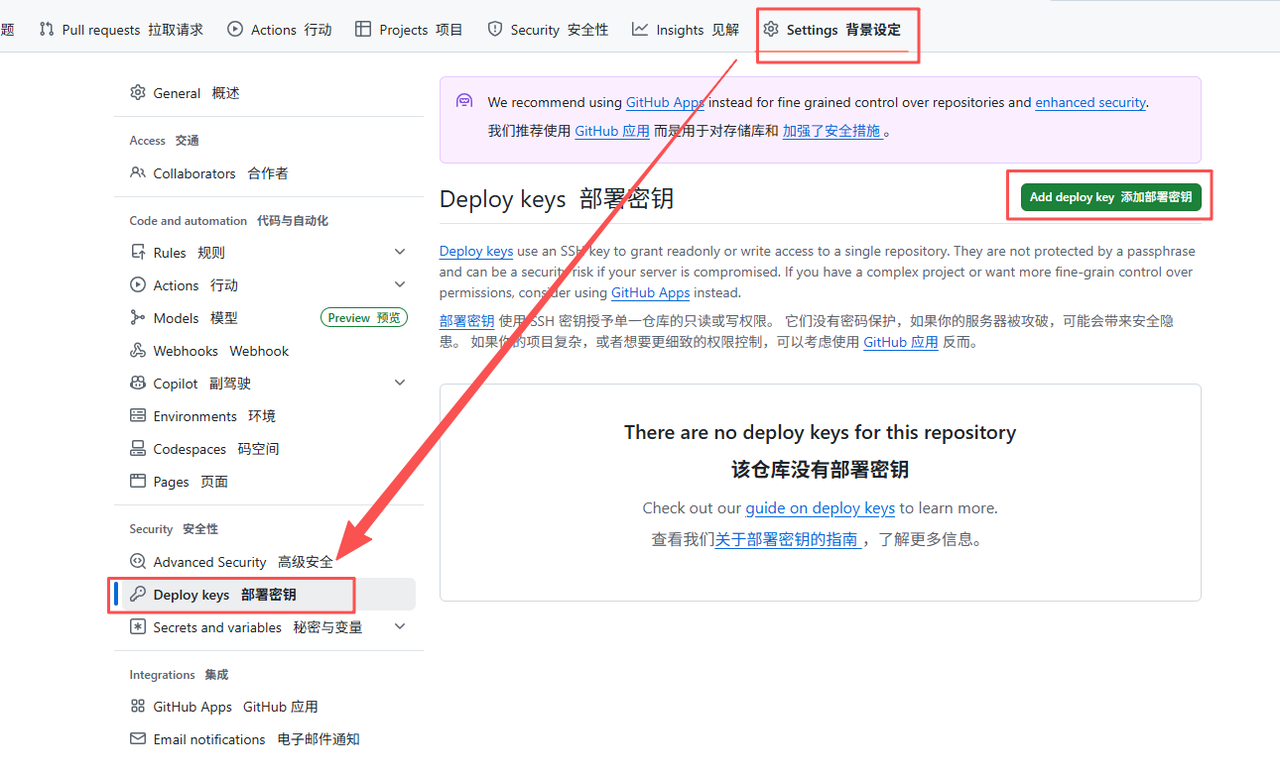Click 'GitHub Apps' link ending the English description

pyautogui.click(x=650, y=293)
